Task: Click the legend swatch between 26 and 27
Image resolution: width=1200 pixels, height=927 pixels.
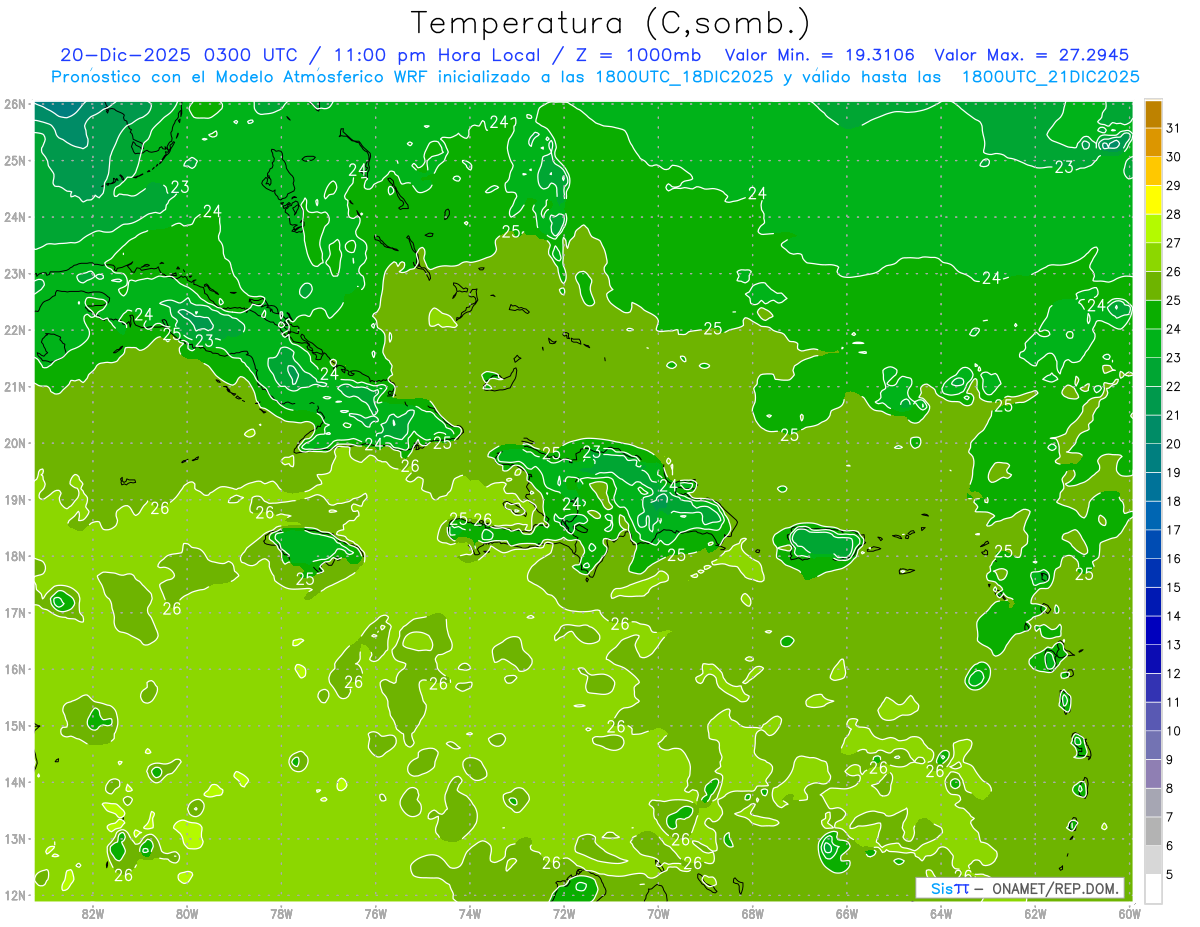Action: point(1153,257)
